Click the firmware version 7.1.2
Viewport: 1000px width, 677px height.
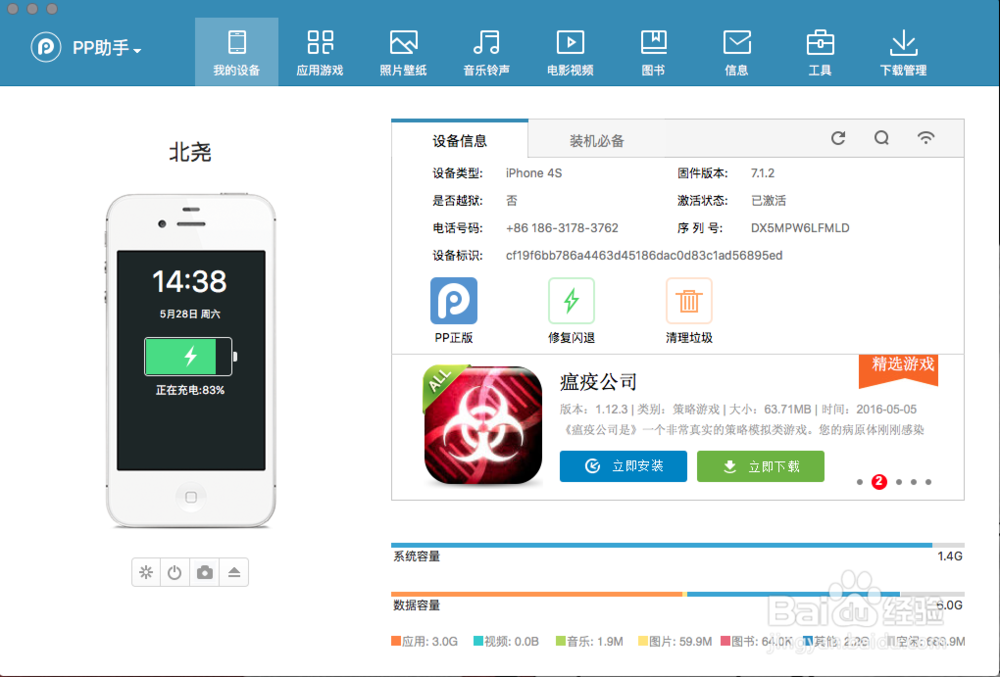(x=763, y=173)
